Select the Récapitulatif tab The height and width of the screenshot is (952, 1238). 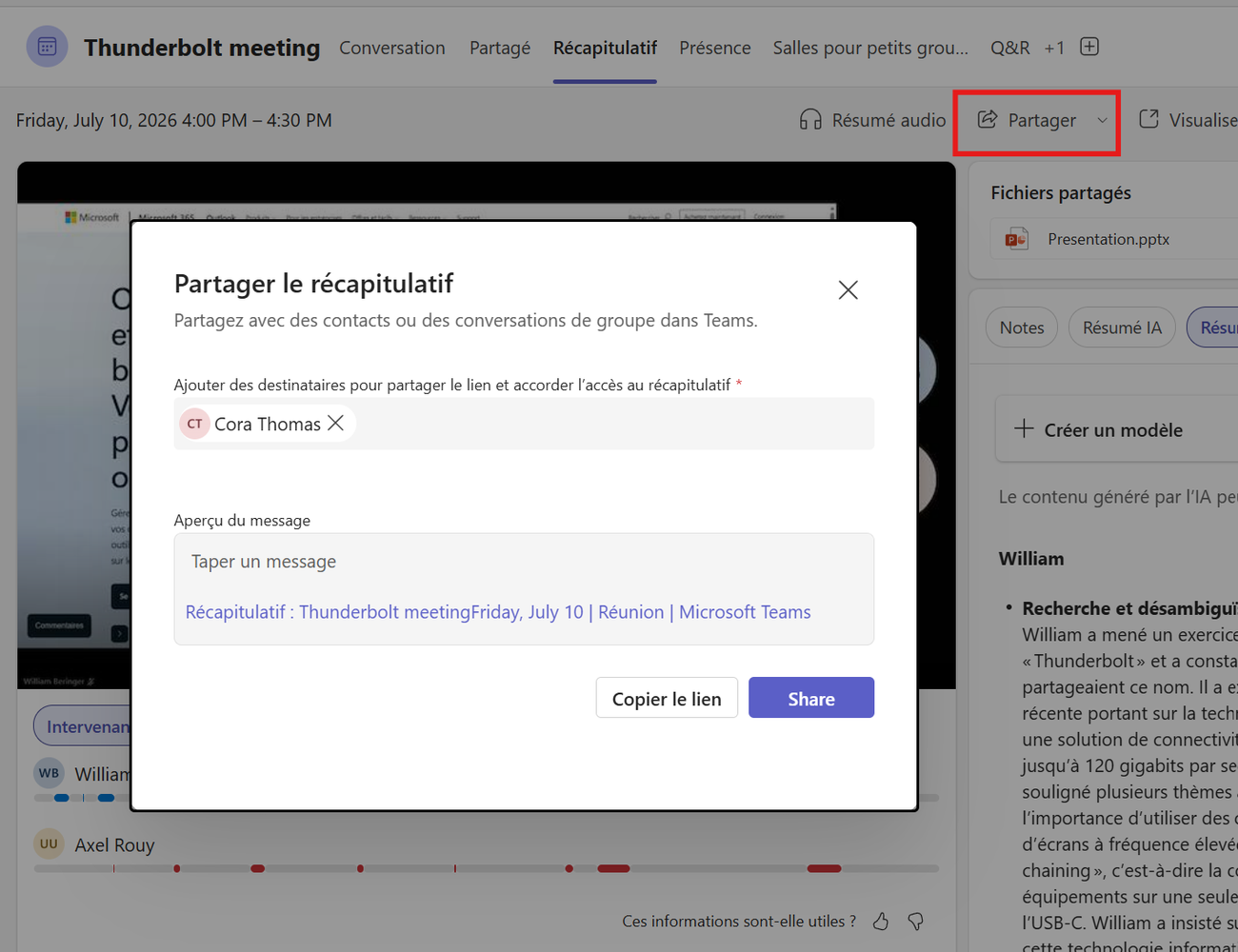pyautogui.click(x=605, y=48)
